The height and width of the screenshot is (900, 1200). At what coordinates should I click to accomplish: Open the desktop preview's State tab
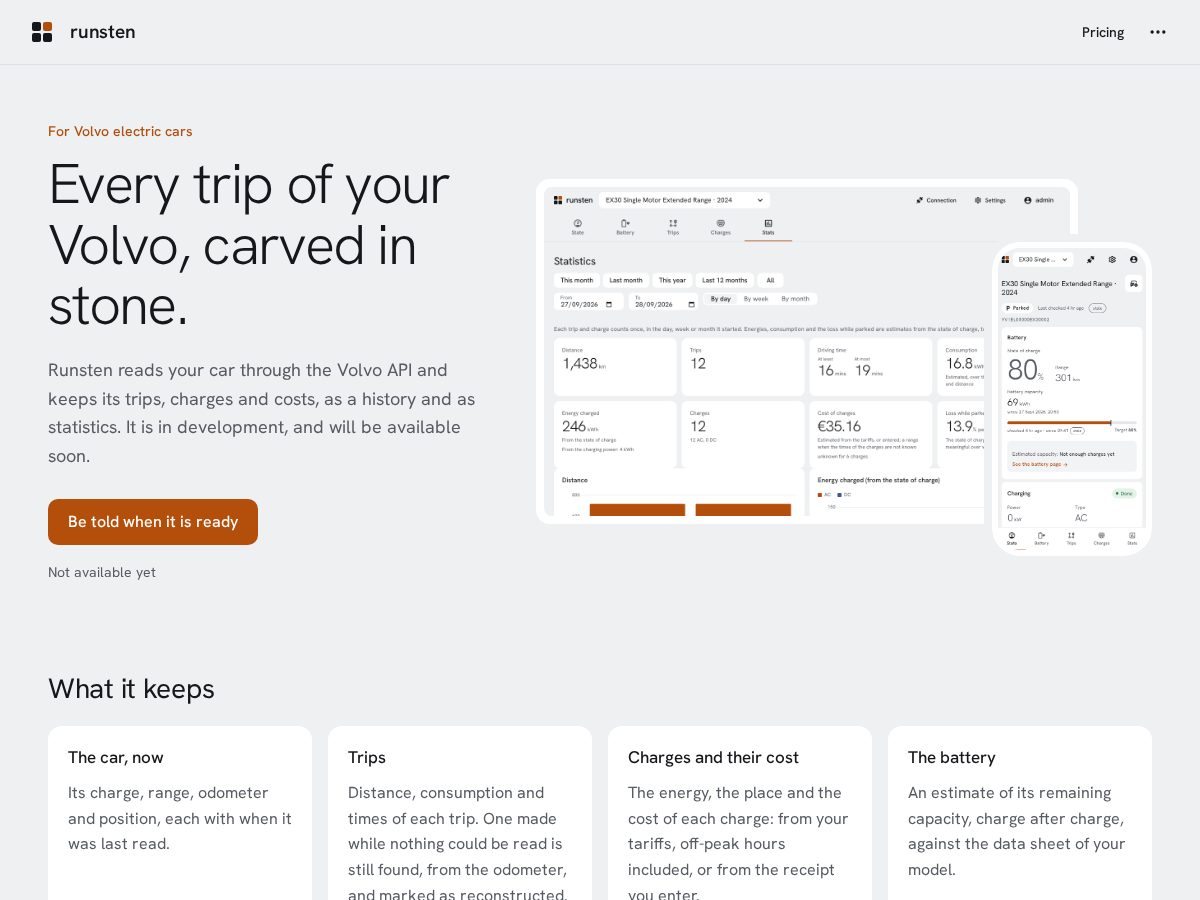coord(578,227)
